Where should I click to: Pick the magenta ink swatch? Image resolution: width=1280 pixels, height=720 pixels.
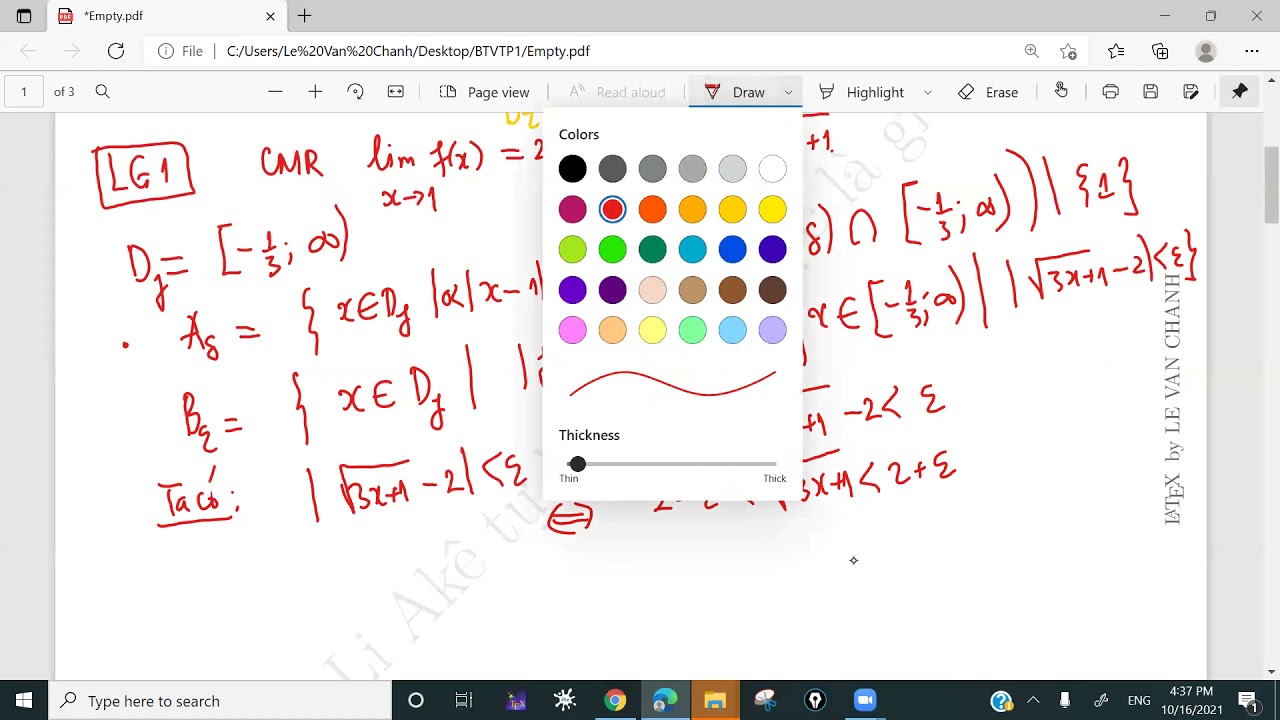click(x=573, y=209)
